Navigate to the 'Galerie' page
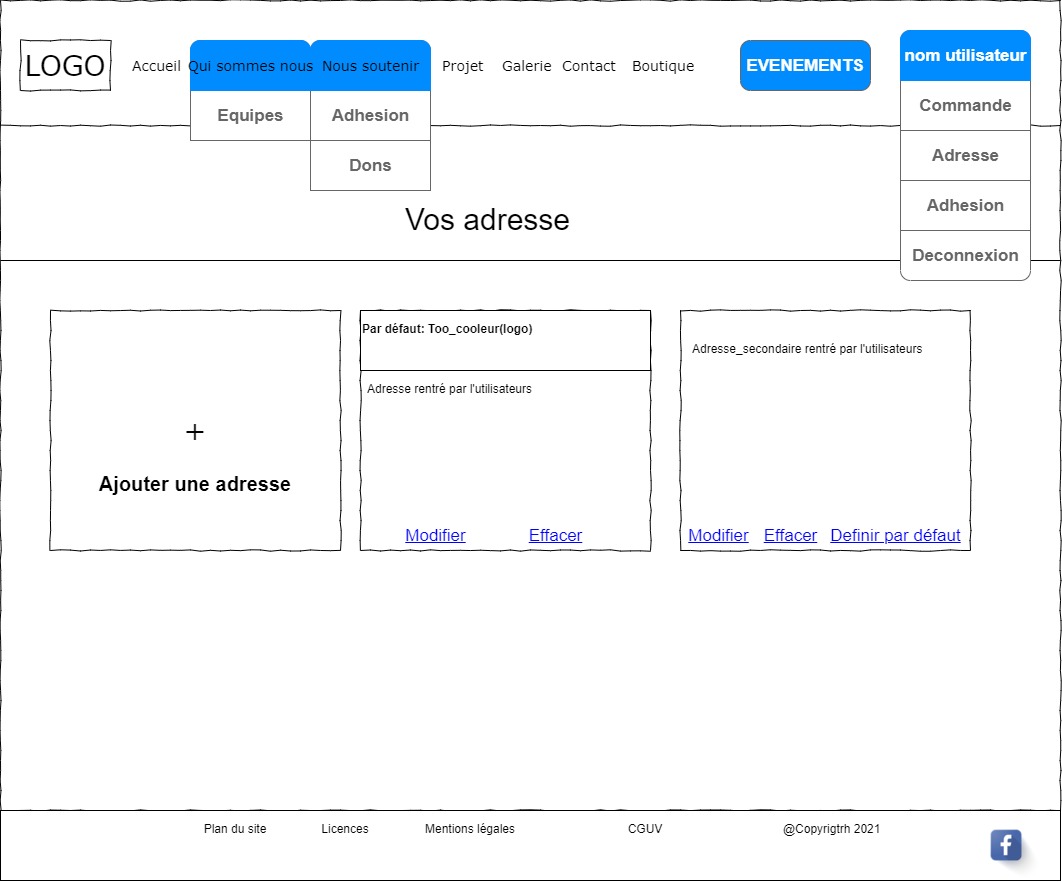Image resolution: width=1062 pixels, height=882 pixels. 526,66
